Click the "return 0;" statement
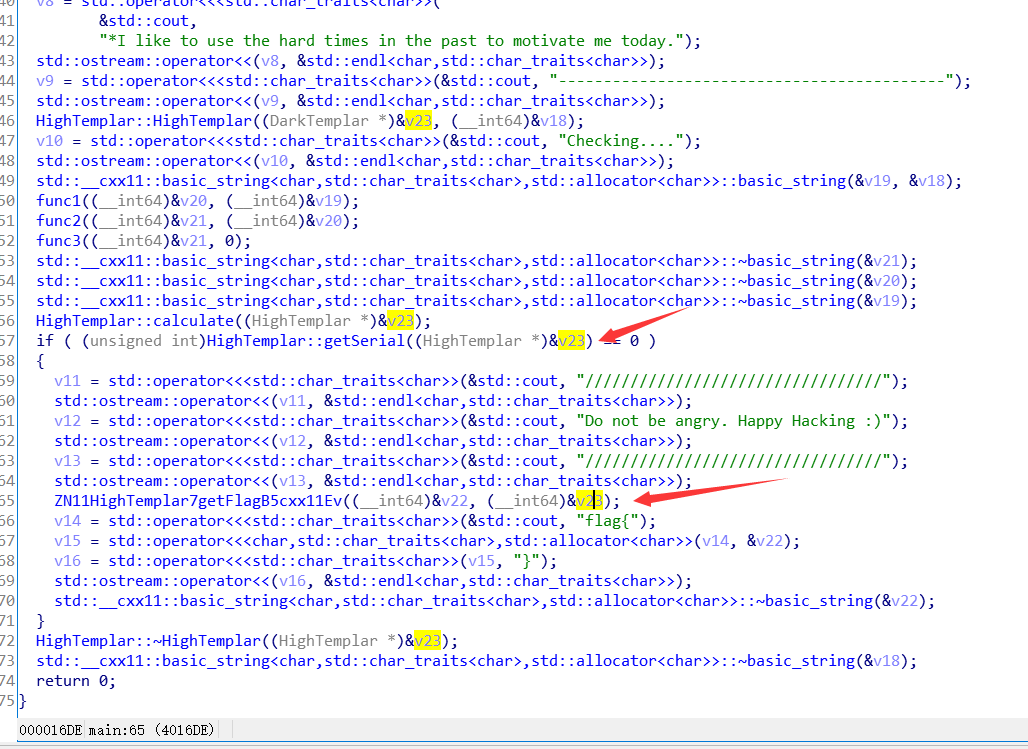The image size is (1028, 749). click(x=76, y=681)
